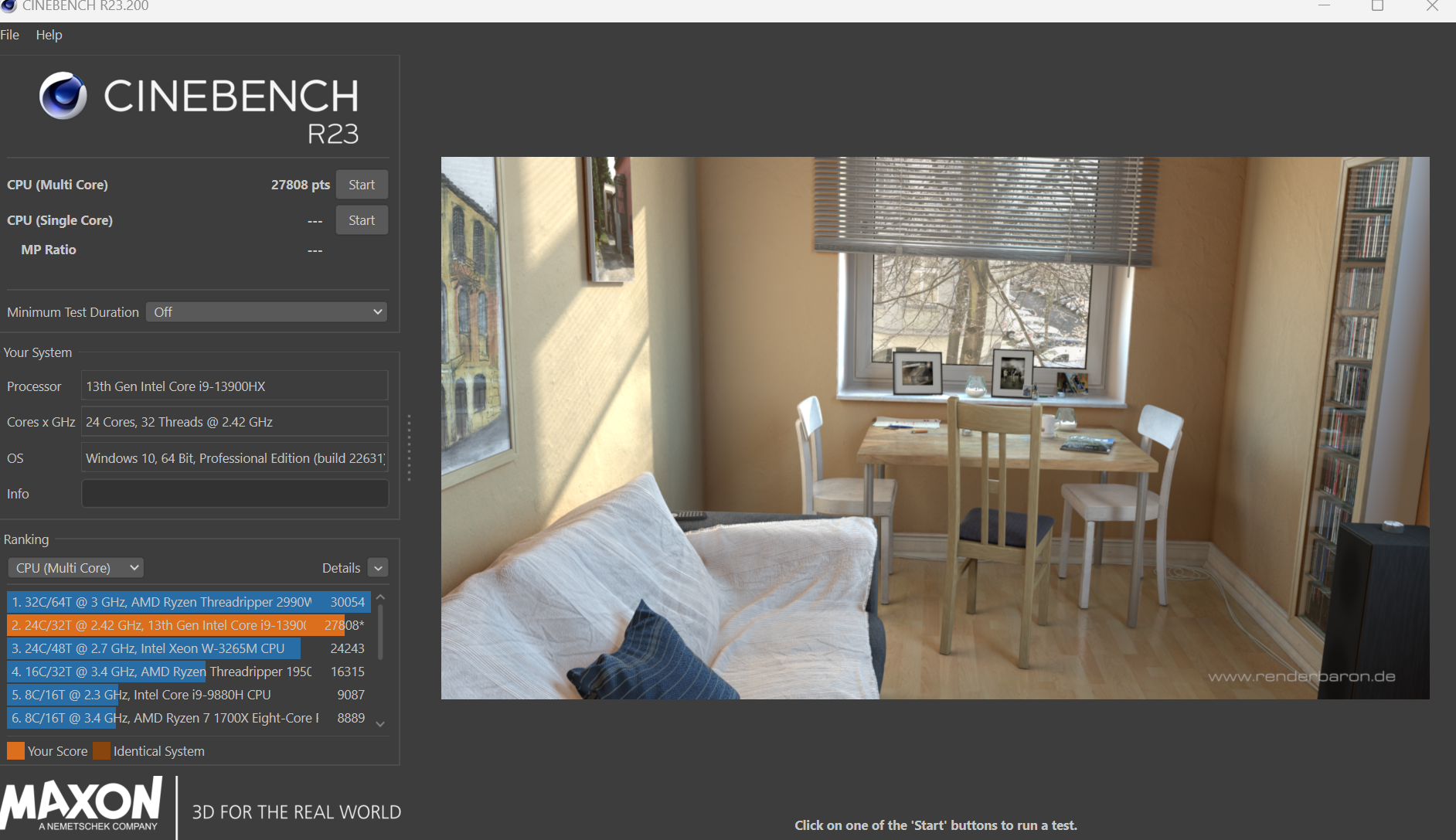Viewport: 1456px width, 840px height.
Task: Click the brown Identical System legend swatch
Action: pos(101,750)
